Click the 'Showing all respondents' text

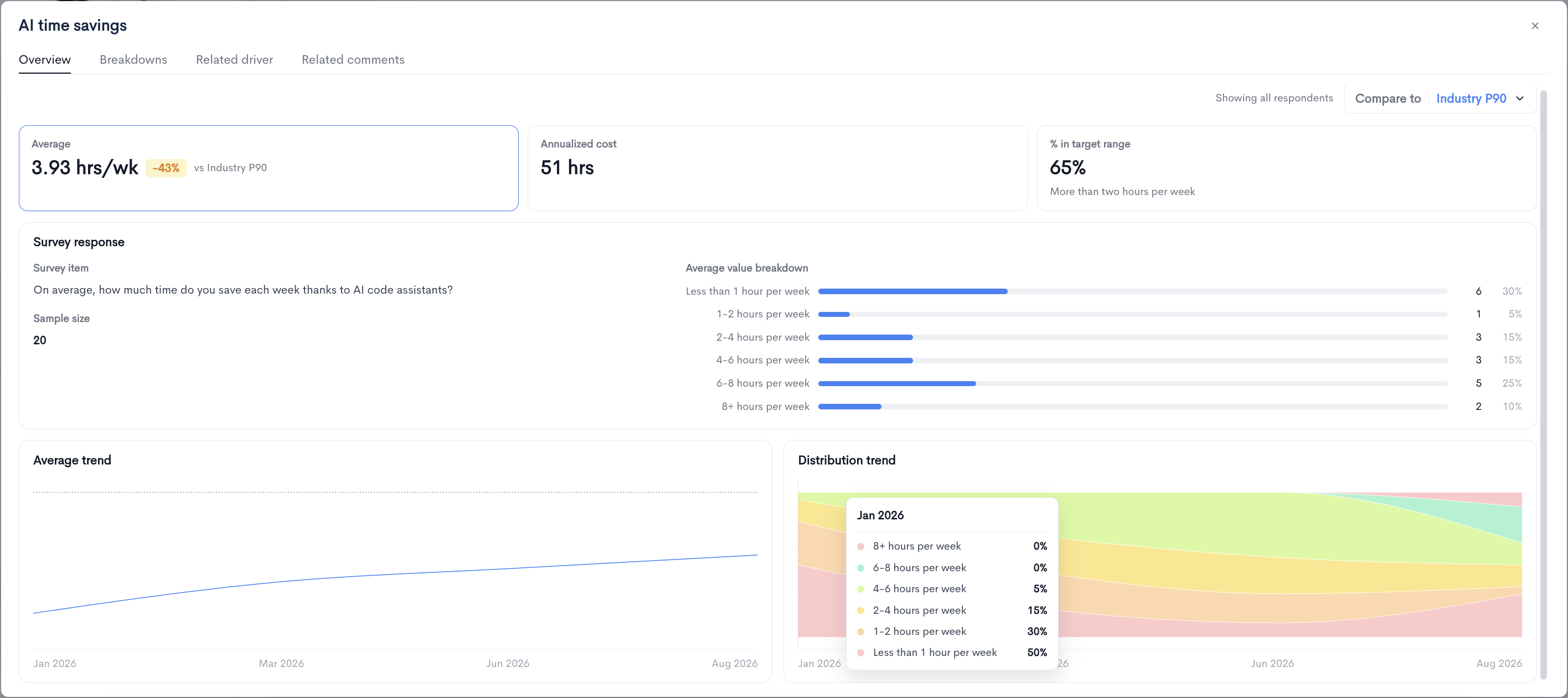coord(1274,98)
